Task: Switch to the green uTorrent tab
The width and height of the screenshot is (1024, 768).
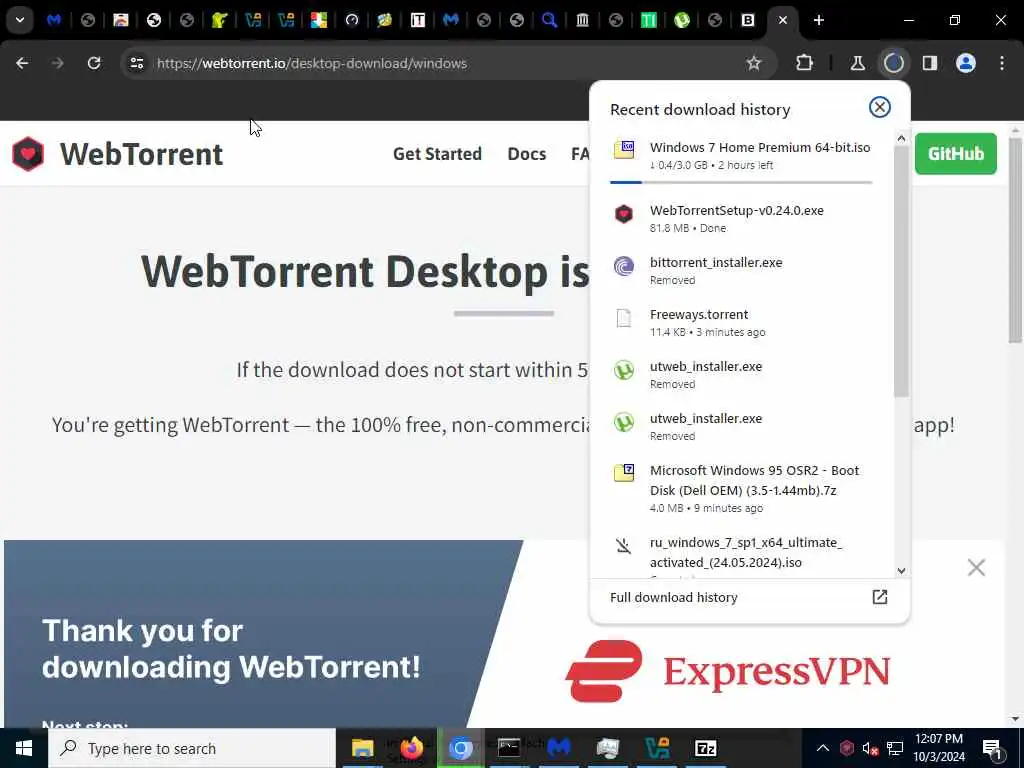Action: (682, 20)
